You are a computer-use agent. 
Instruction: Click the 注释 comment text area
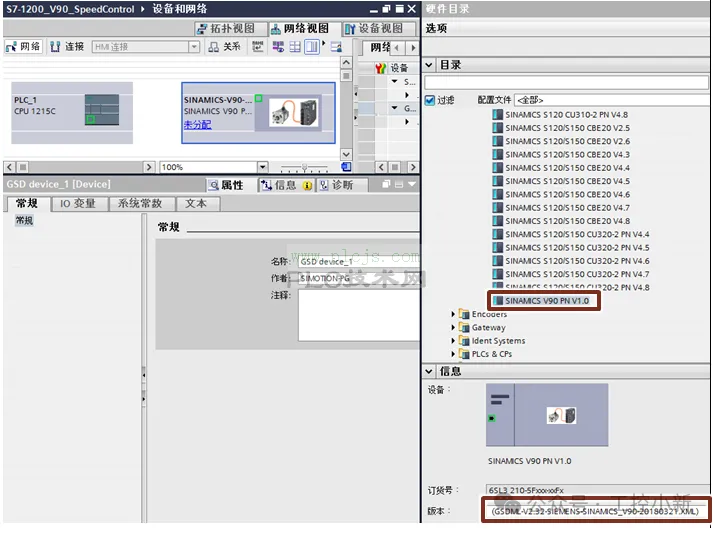point(359,316)
